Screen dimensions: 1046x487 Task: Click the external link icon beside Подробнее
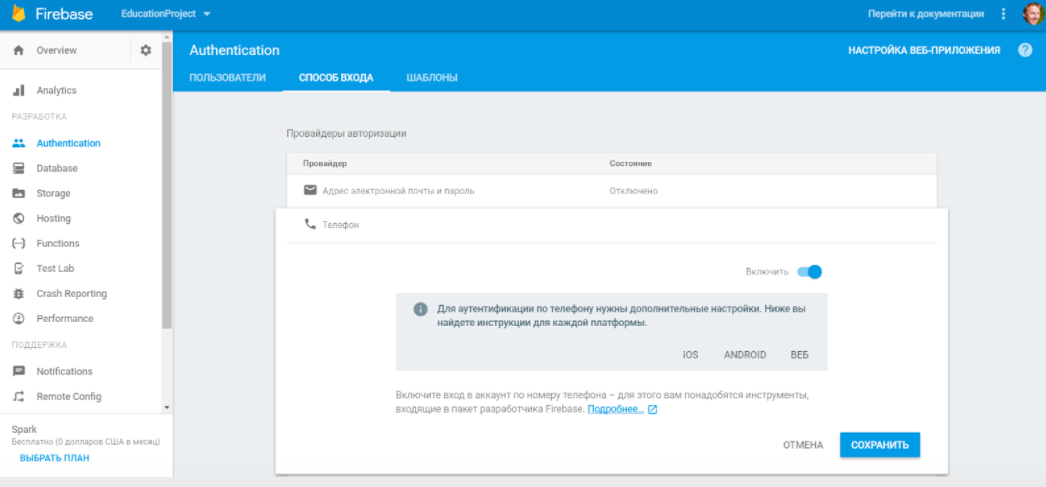[652, 410]
